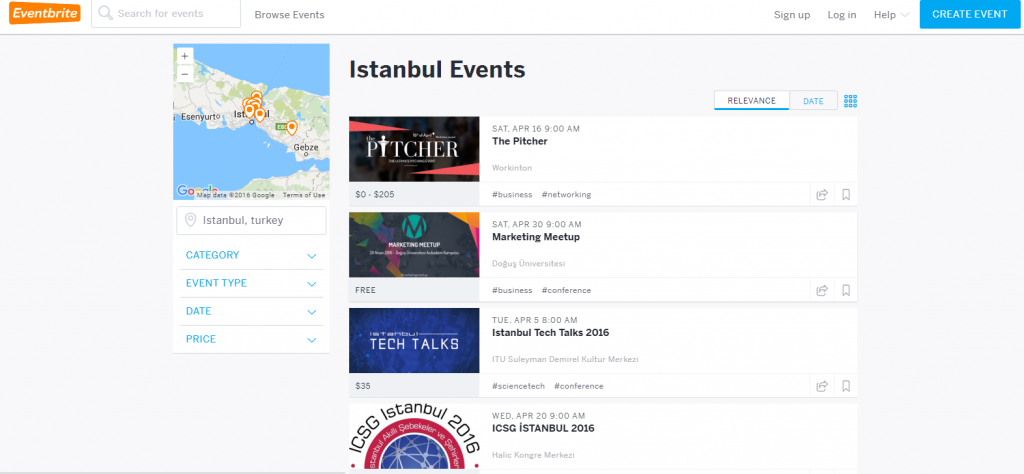Screen dimensions: 1024x474
Task: Switch to grid view icon
Action: [850, 101]
